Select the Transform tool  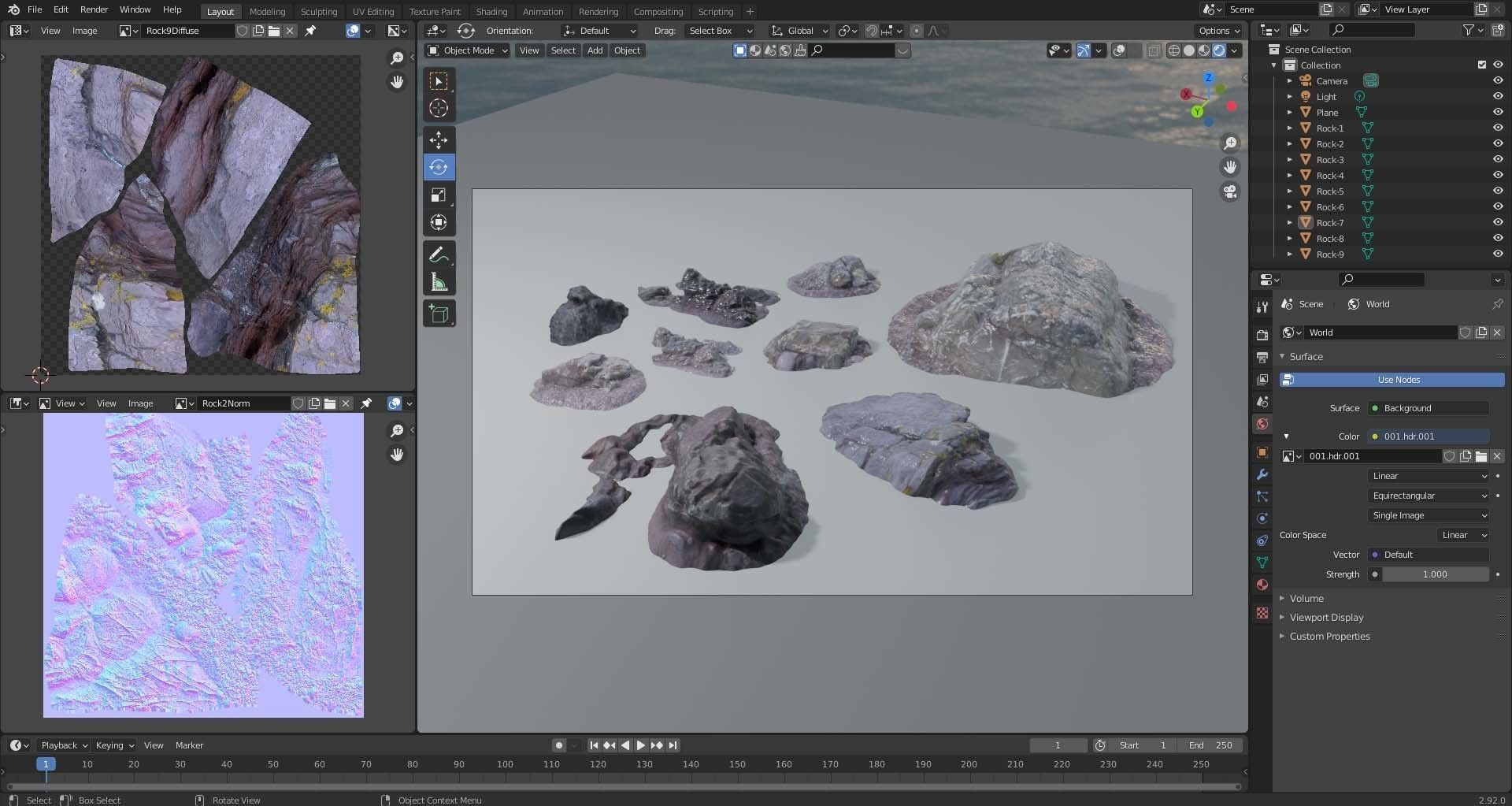(x=439, y=222)
